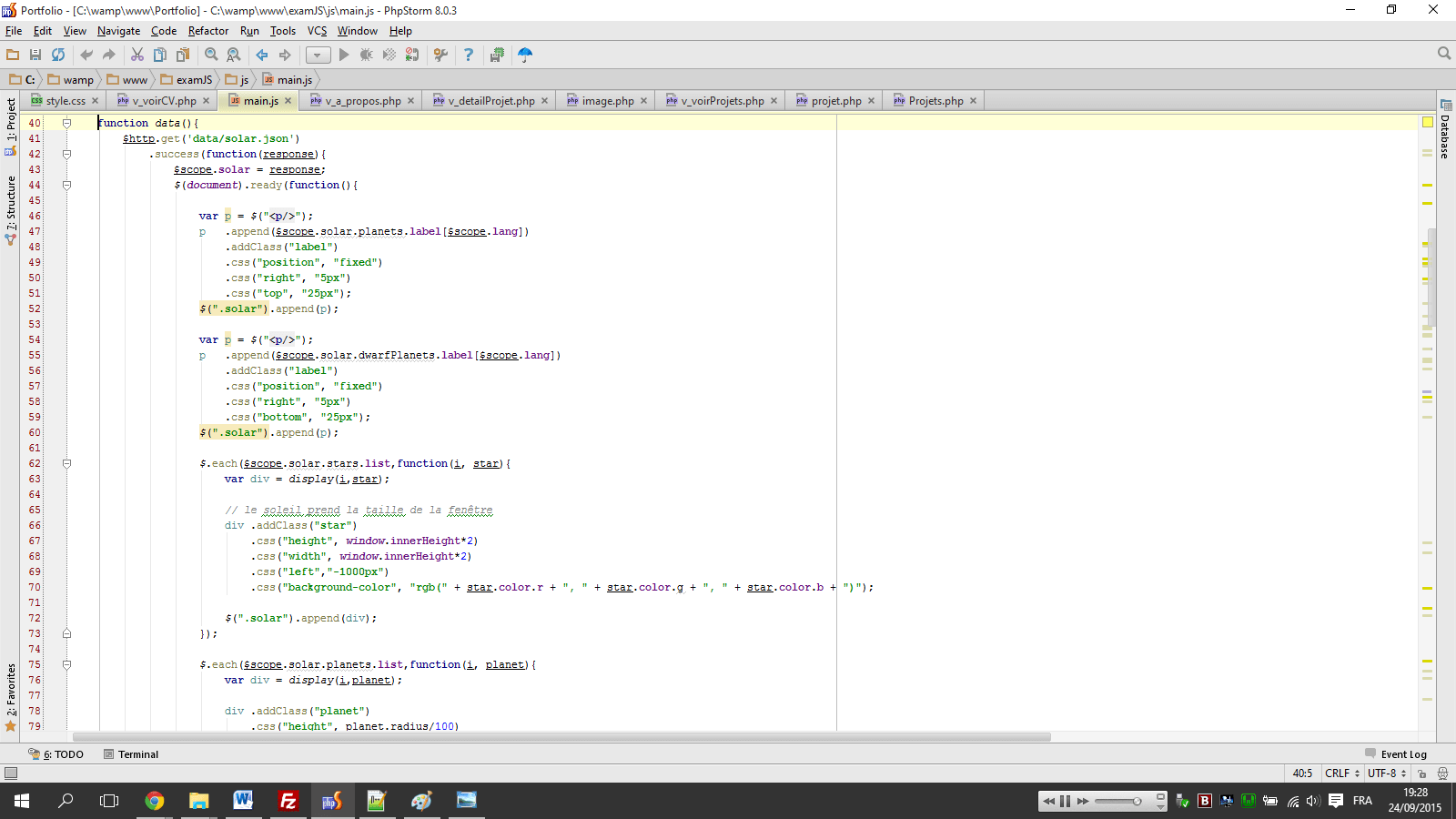Viewport: 1456px width, 819px height.
Task: Click the Search Everywhere magnifier at top right
Action: (x=1443, y=54)
